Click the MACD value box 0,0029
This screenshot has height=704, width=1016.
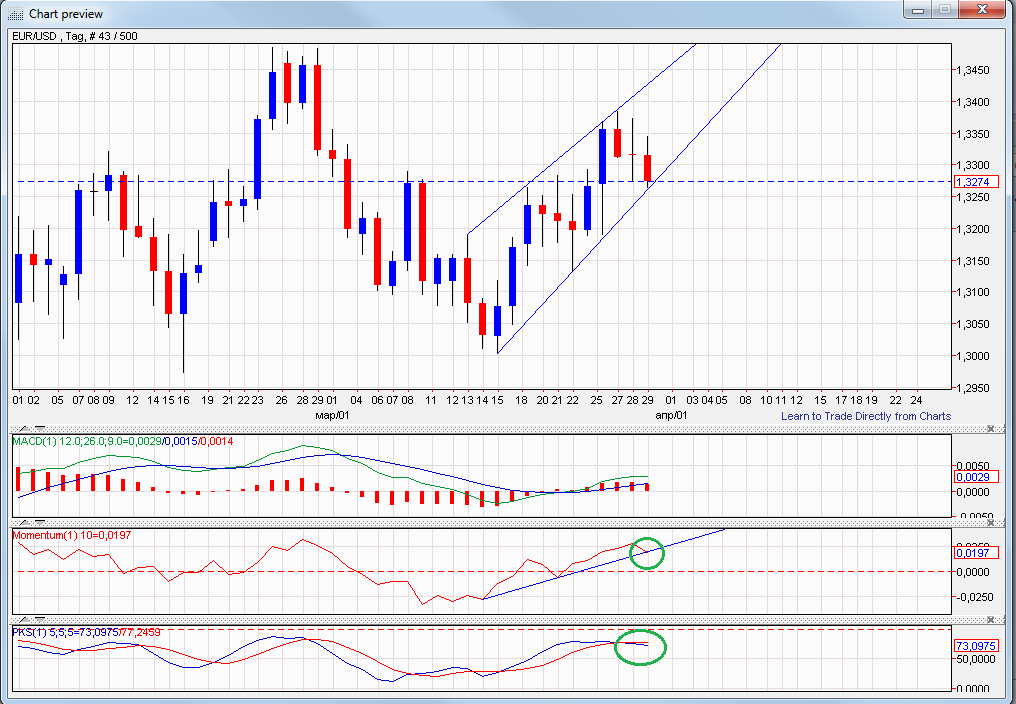(x=976, y=477)
